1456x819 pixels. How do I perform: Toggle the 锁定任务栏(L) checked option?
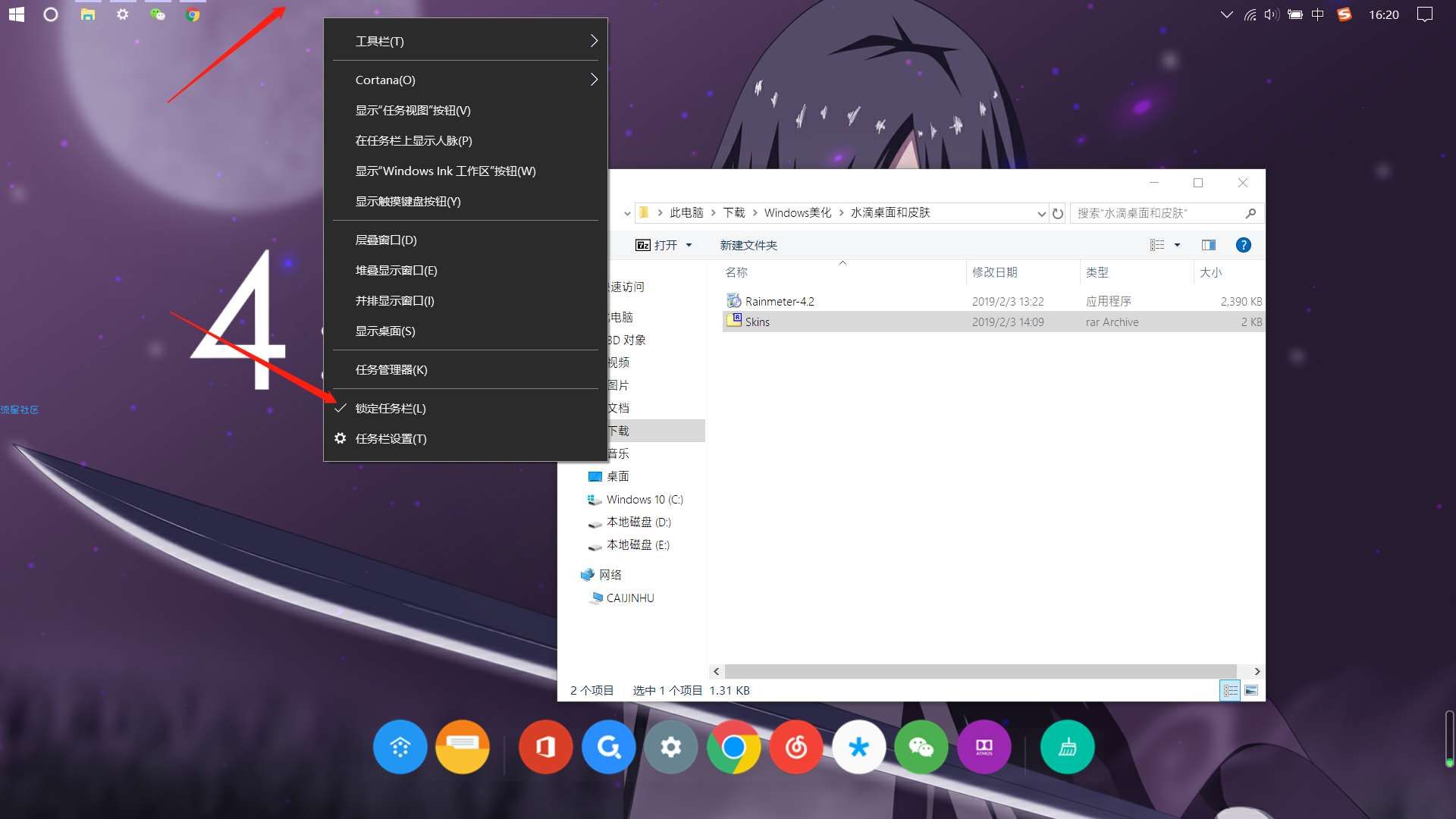coord(466,408)
